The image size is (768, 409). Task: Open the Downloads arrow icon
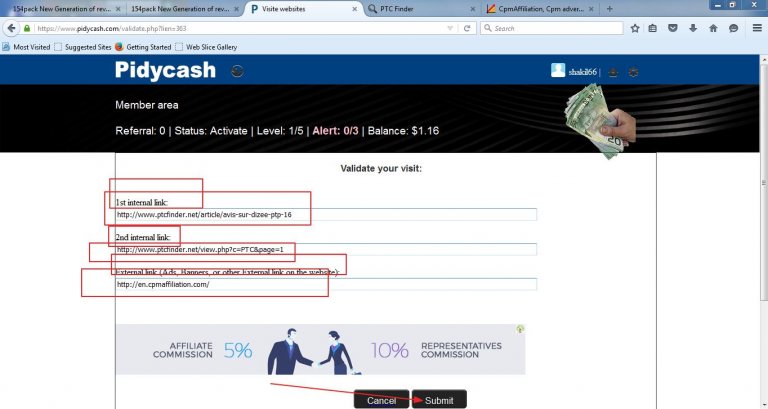pos(693,28)
